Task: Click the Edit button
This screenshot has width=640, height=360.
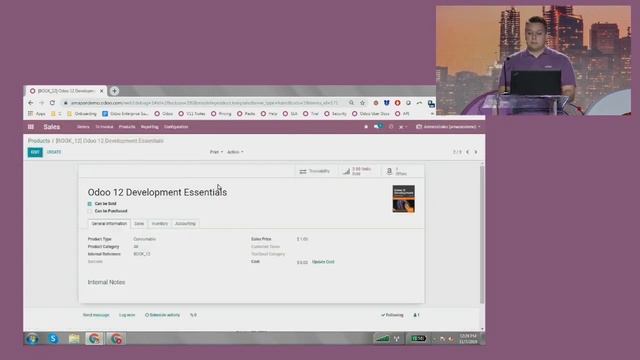Action: pos(35,152)
